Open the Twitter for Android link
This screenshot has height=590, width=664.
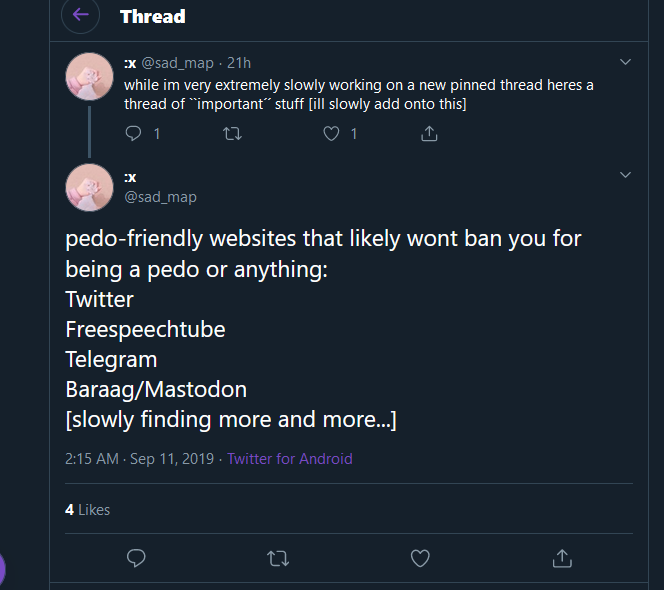point(290,459)
